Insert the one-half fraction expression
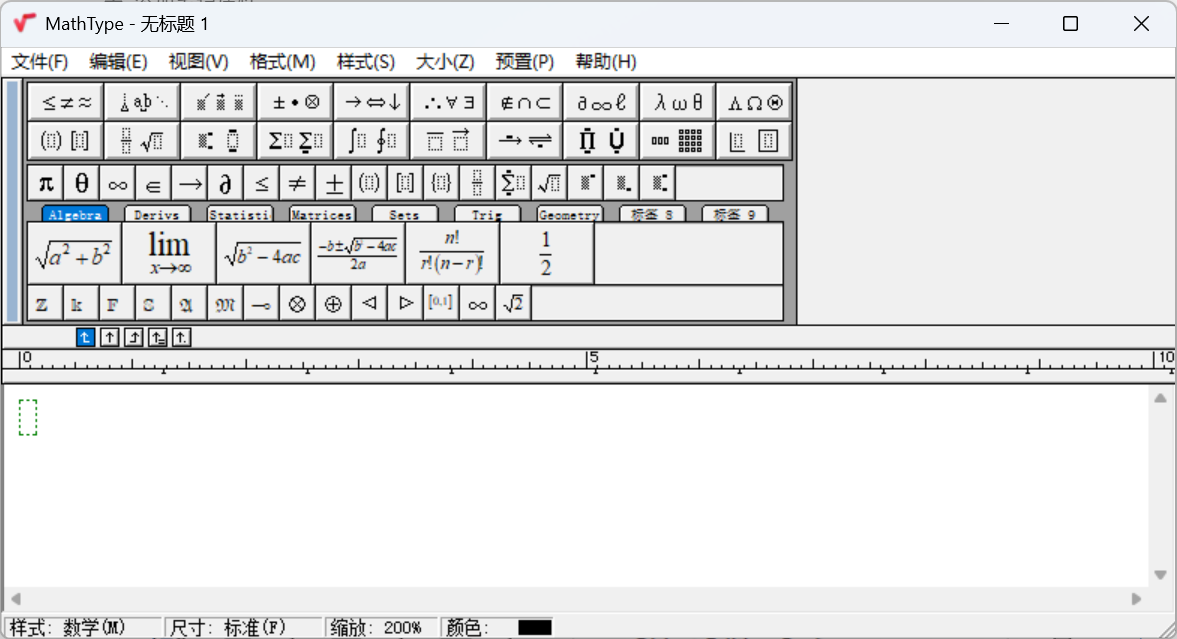Image resolution: width=1177 pixels, height=639 pixels. [546, 254]
